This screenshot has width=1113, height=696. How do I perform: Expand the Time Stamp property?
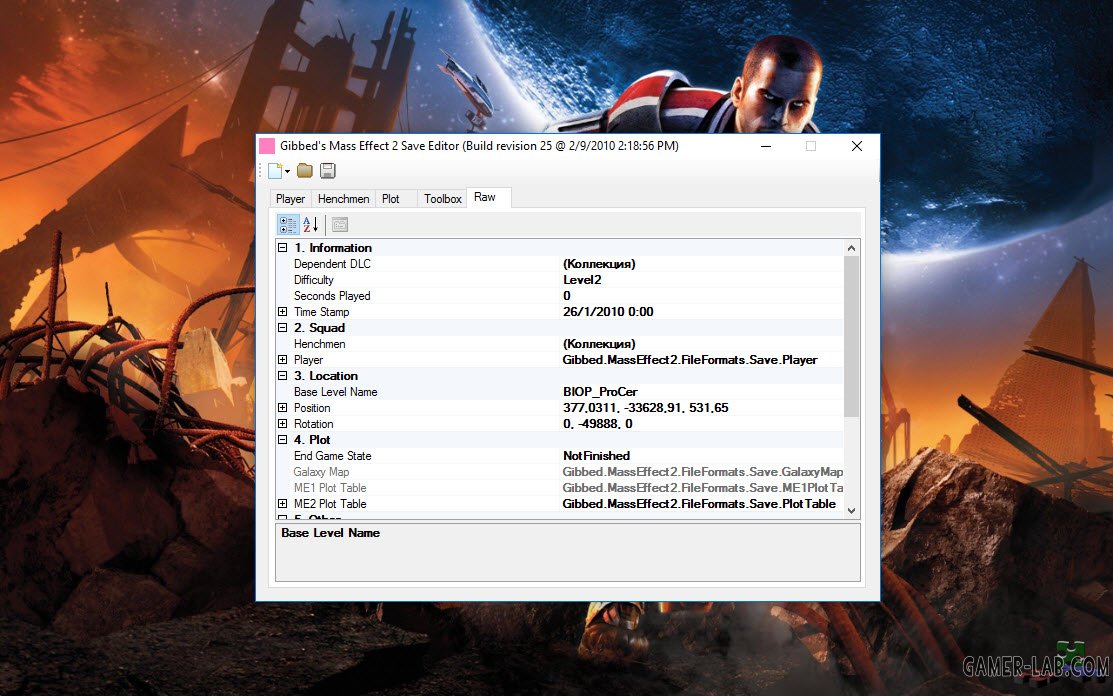pos(283,311)
